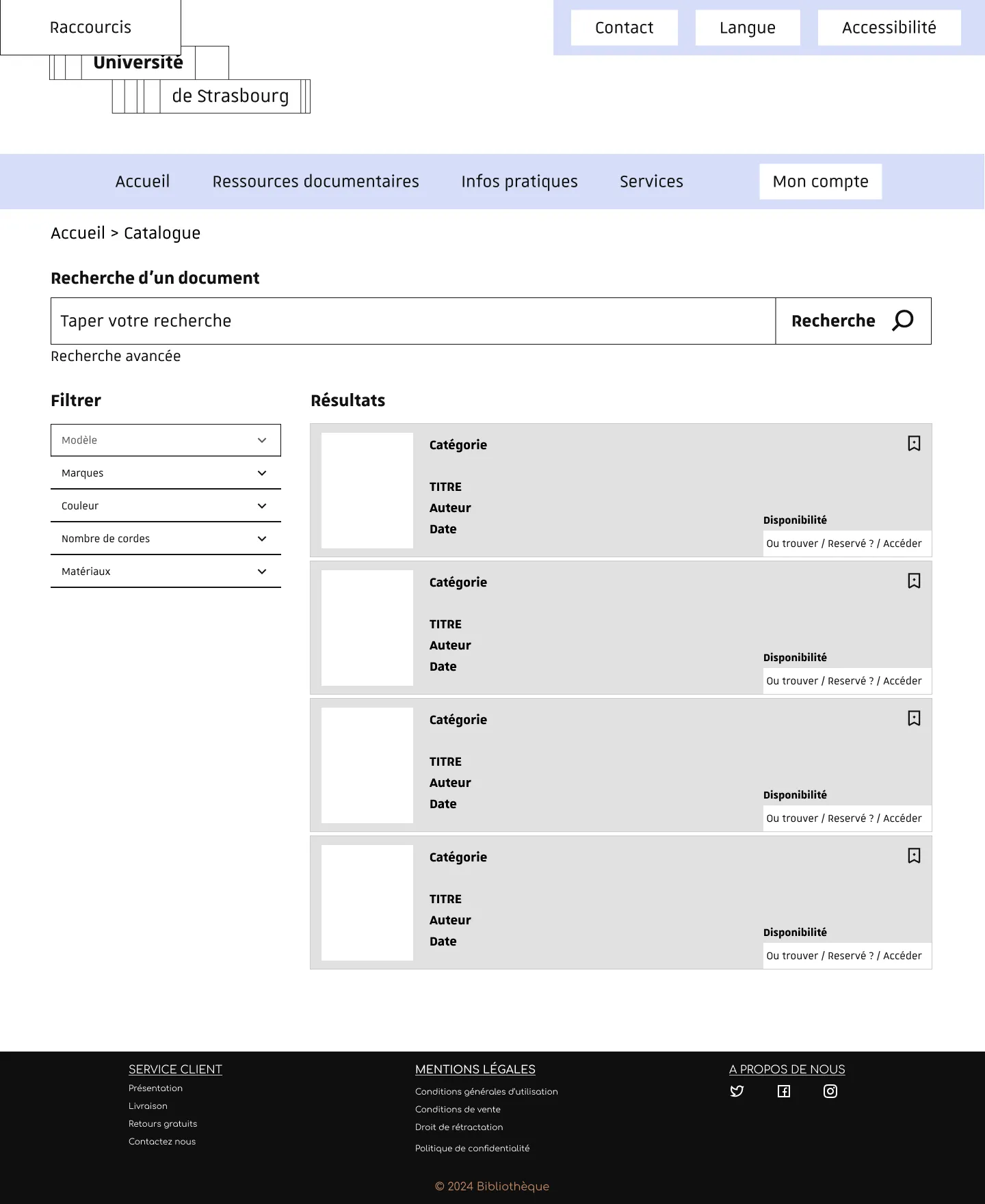The width and height of the screenshot is (985, 1204).
Task: Go to Accueil in the main navigation bar
Action: tap(142, 181)
